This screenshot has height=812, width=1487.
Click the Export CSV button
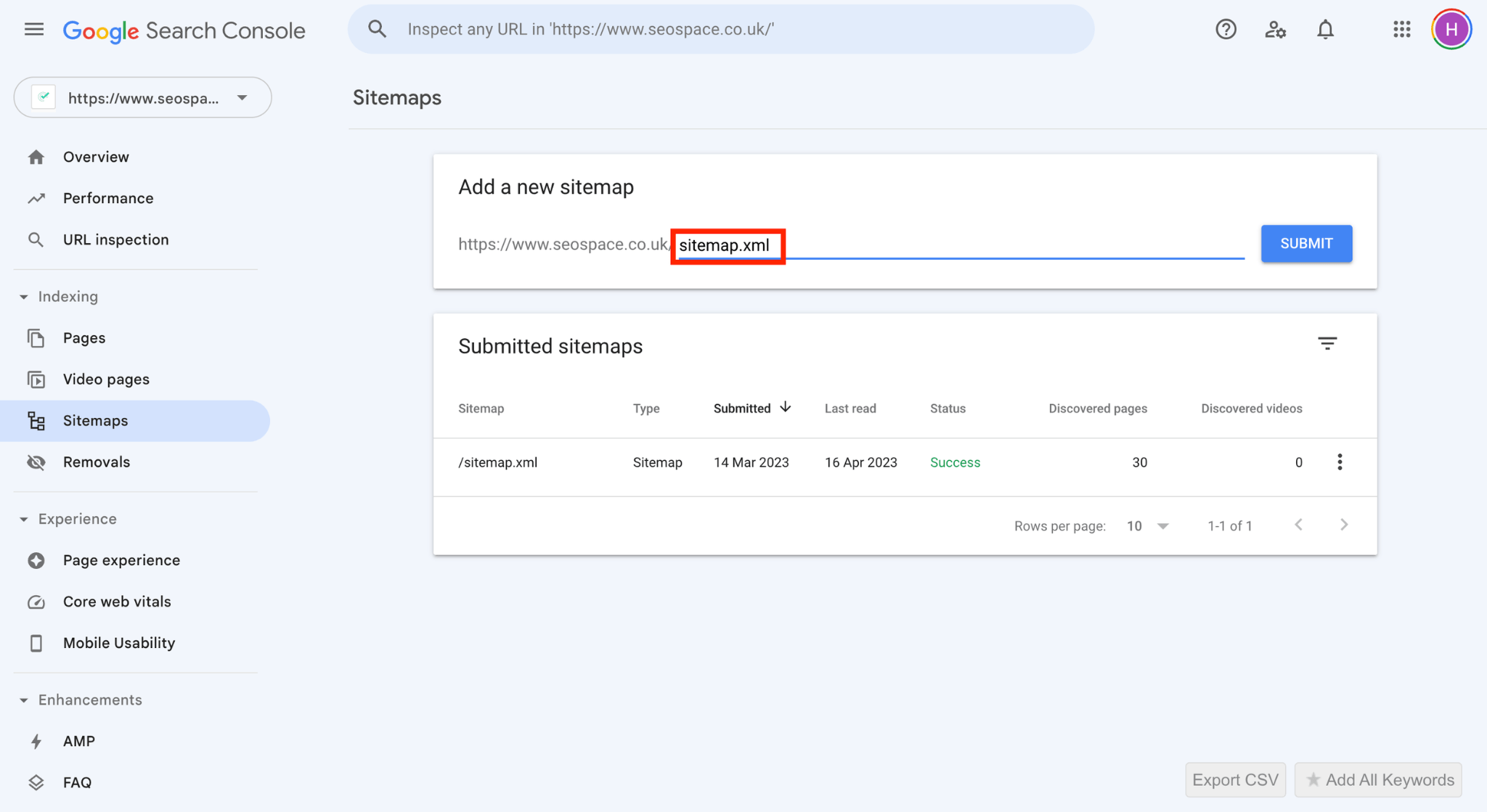1235,780
